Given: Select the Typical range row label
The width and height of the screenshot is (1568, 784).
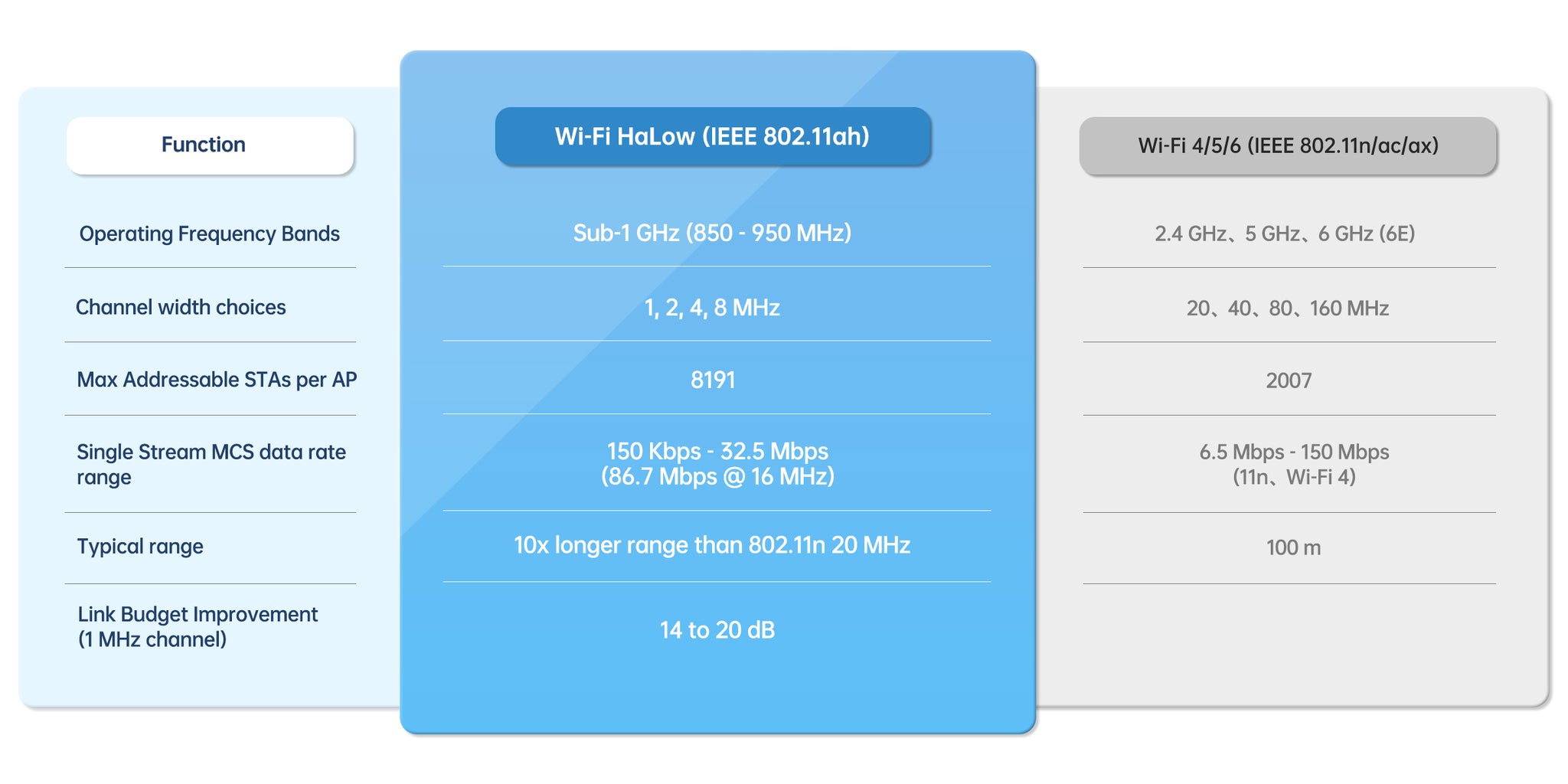Looking at the screenshot, I should pyautogui.click(x=140, y=547).
